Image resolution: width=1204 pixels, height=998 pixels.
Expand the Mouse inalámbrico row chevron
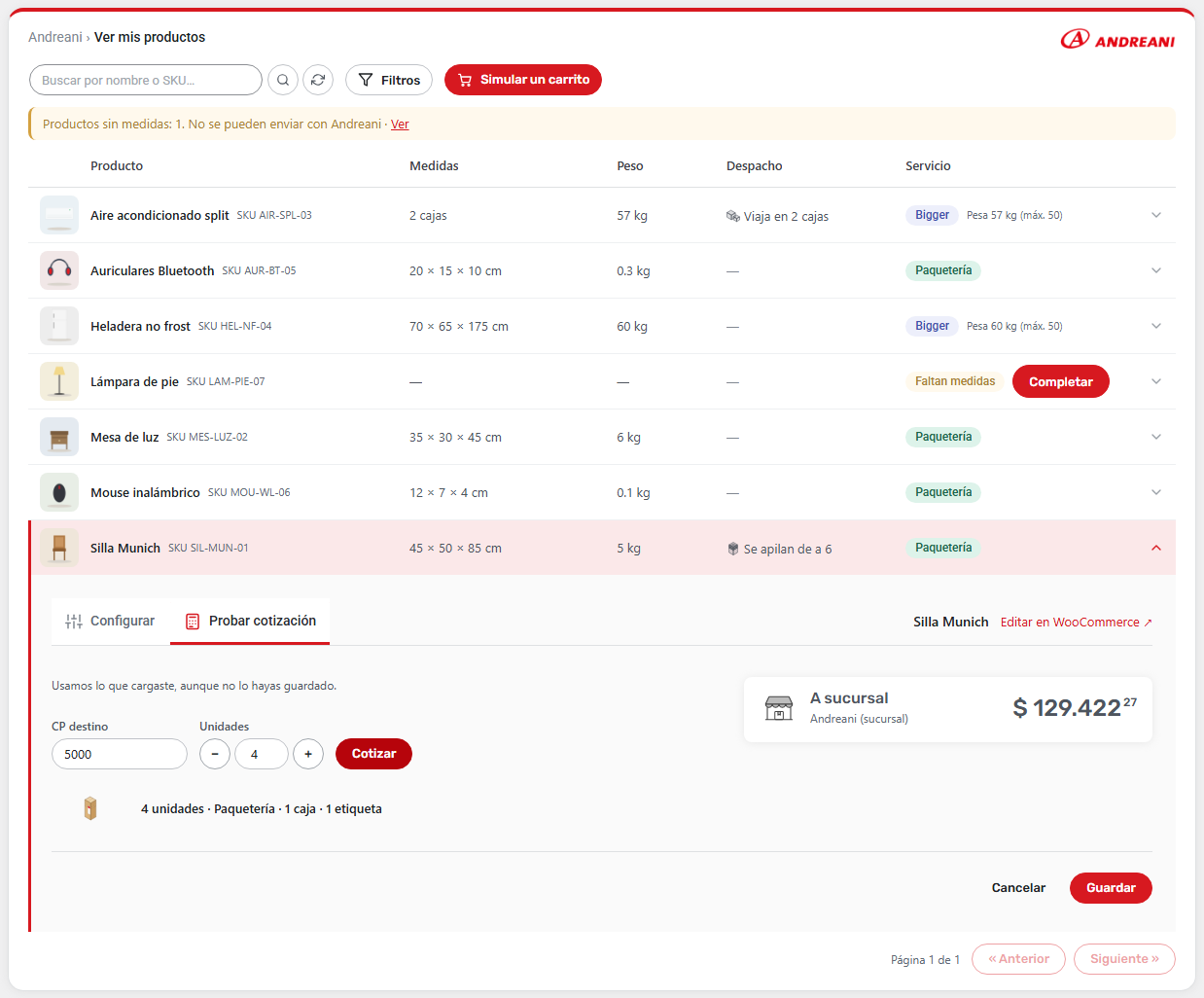tap(1156, 492)
